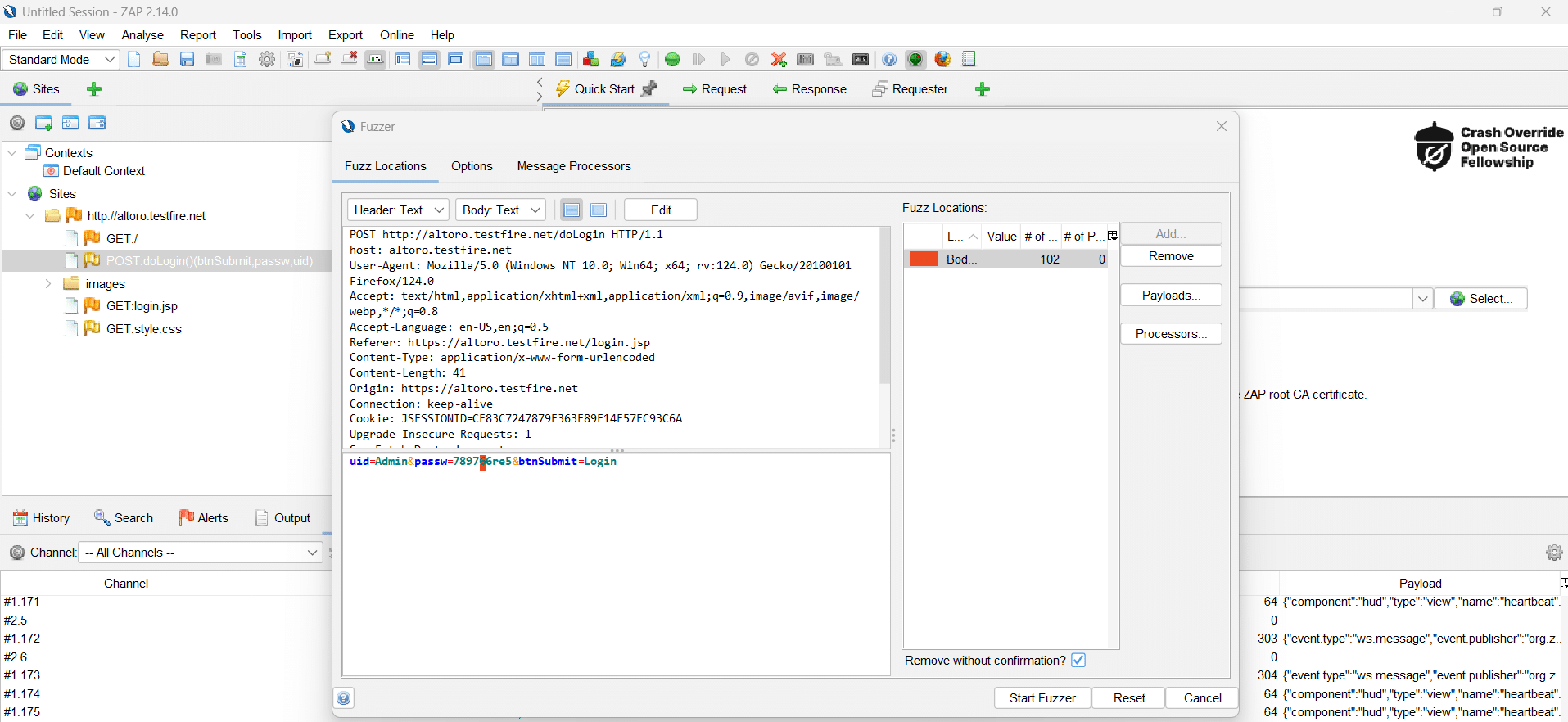
Task: Toggle Remove without confirmation checkbox
Action: (1078, 661)
